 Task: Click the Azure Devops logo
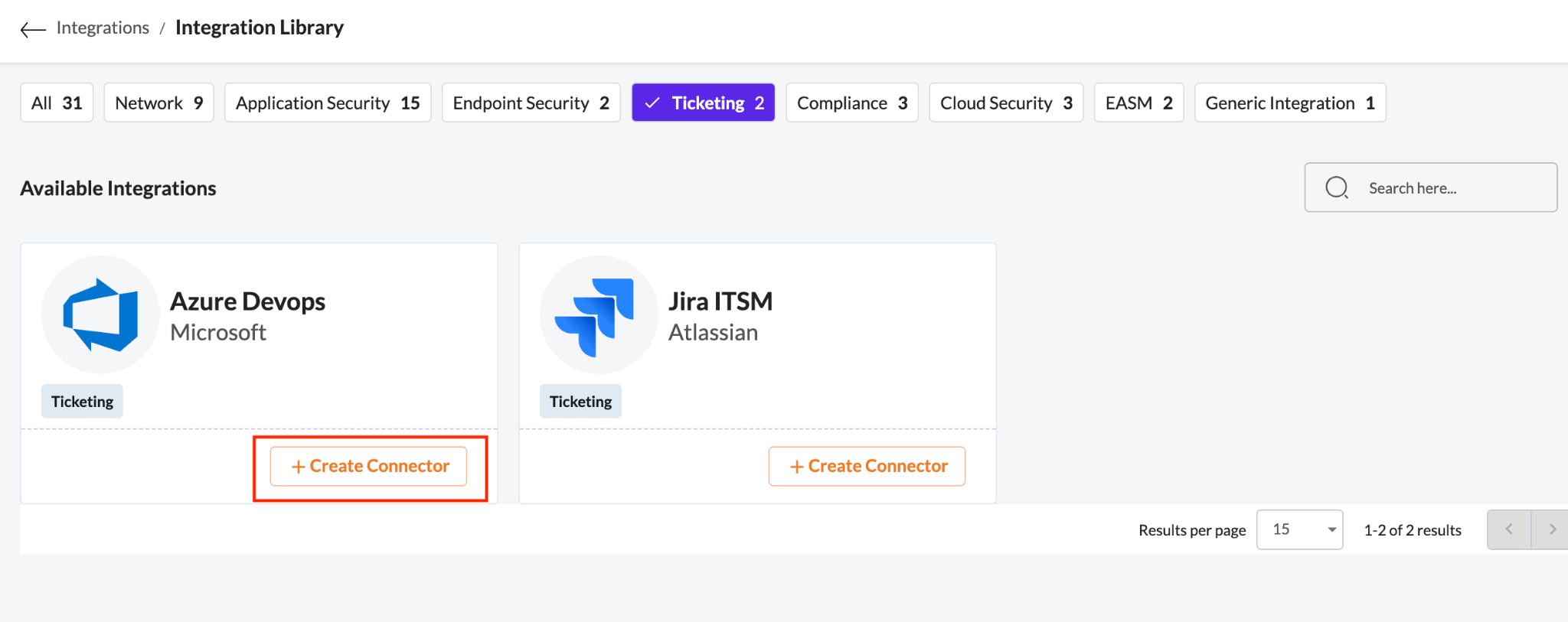click(x=100, y=314)
